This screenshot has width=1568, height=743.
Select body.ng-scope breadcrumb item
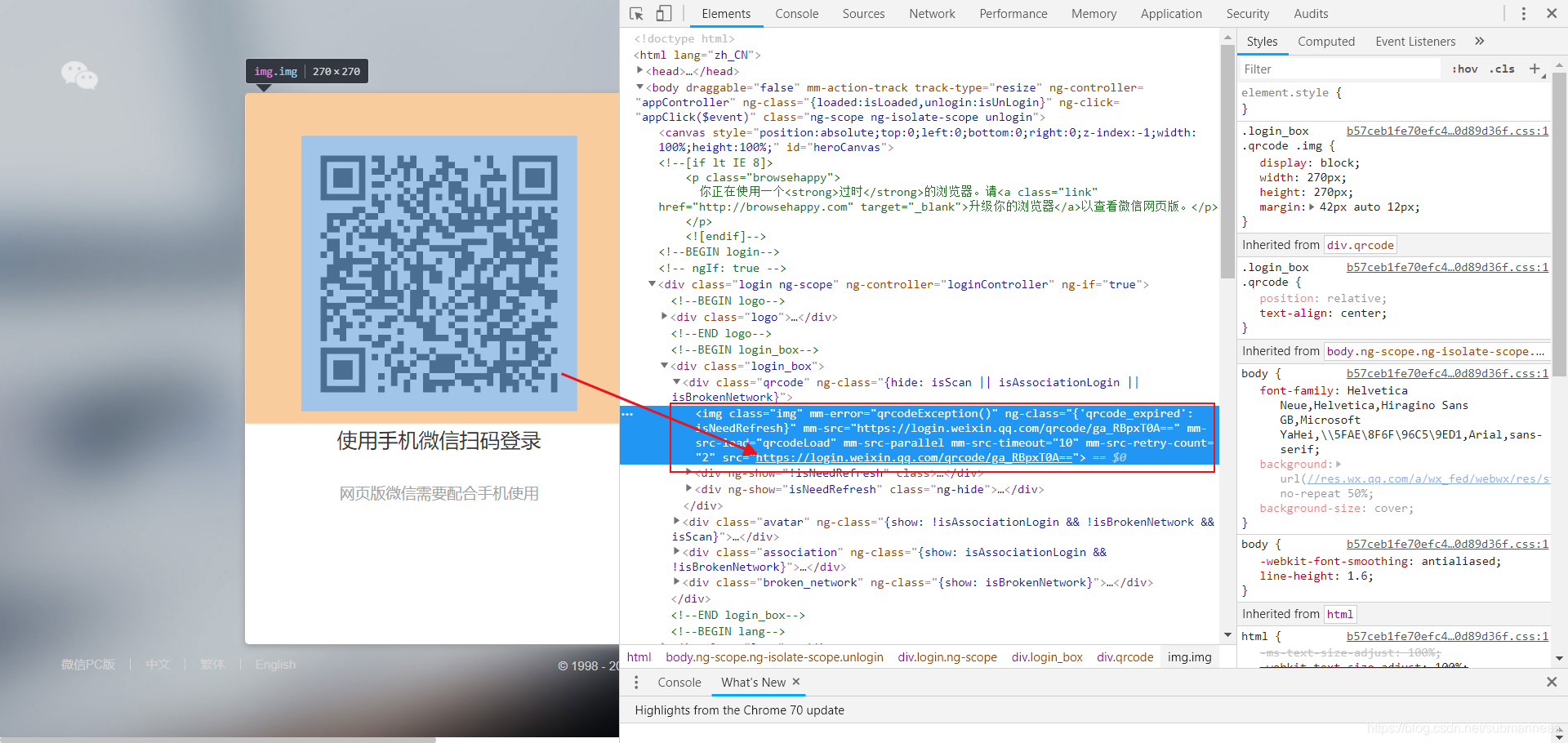tap(774, 657)
